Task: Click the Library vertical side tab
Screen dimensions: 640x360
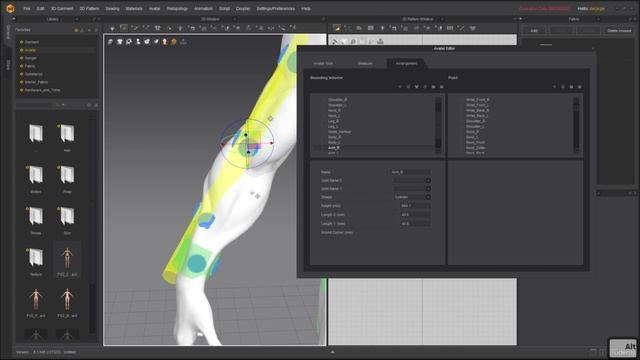Action: tap(8, 32)
